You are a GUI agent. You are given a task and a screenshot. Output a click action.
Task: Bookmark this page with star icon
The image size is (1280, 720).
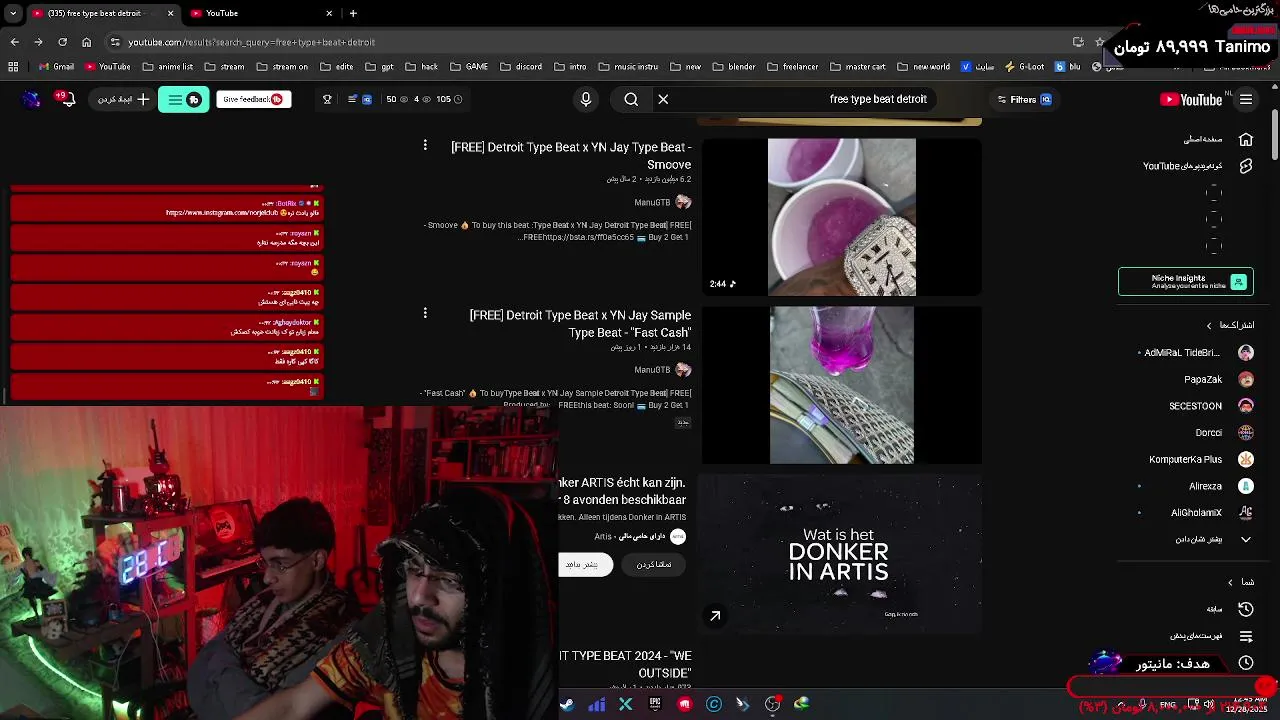[x=1099, y=42]
